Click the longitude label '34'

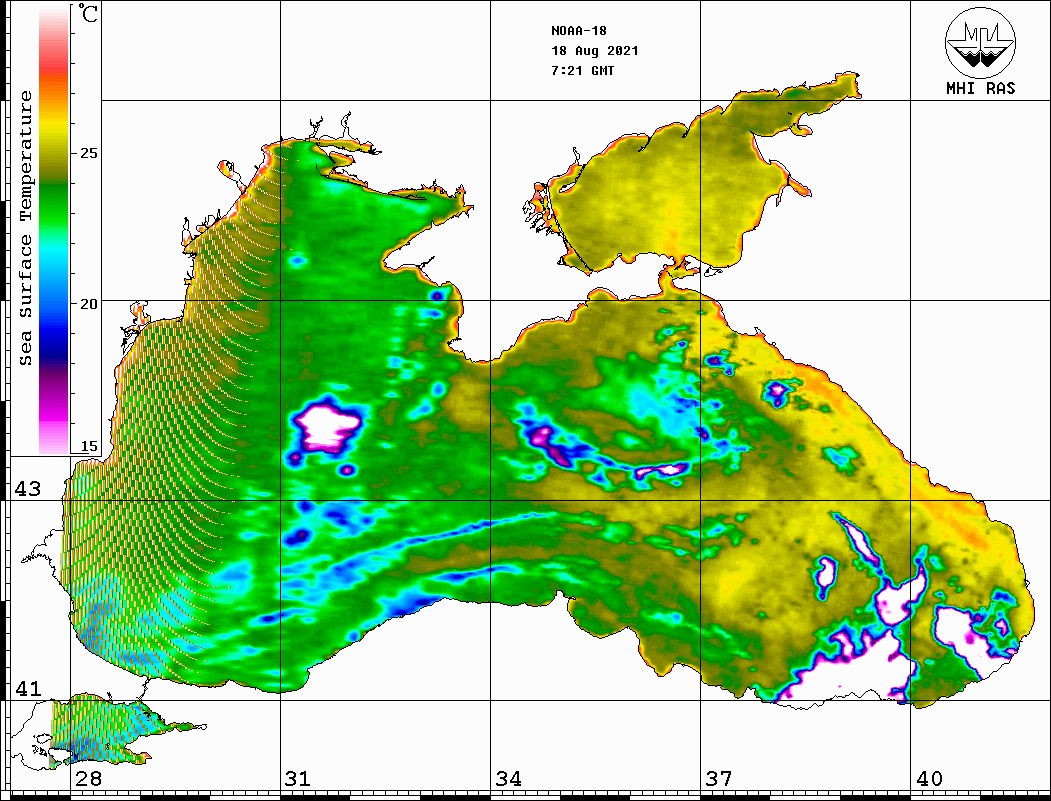tap(509, 778)
